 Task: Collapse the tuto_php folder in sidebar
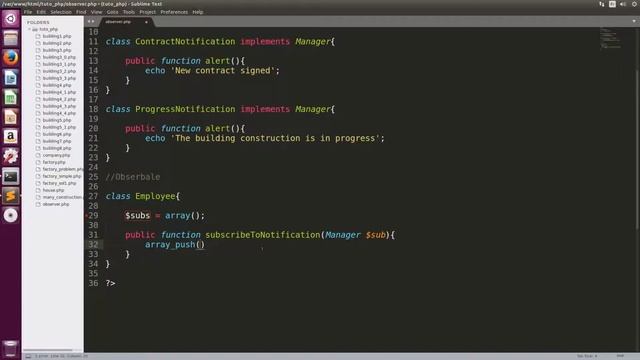[29, 29]
